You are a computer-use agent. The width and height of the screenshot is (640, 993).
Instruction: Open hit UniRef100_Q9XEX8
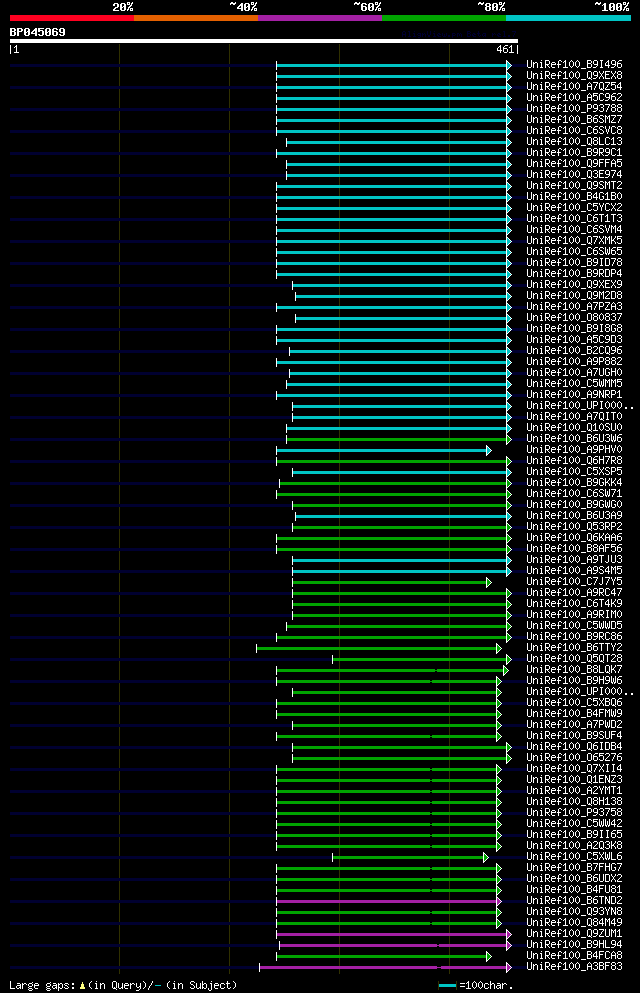[x=574, y=75]
